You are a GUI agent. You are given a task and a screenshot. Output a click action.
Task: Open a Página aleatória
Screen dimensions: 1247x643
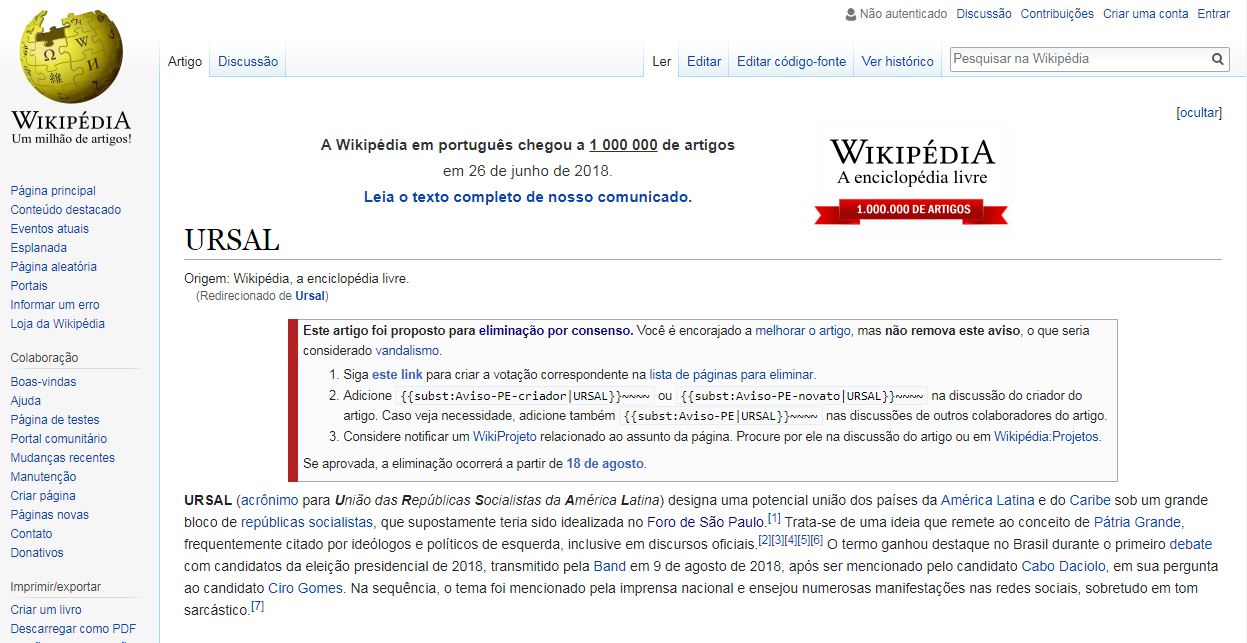54,266
